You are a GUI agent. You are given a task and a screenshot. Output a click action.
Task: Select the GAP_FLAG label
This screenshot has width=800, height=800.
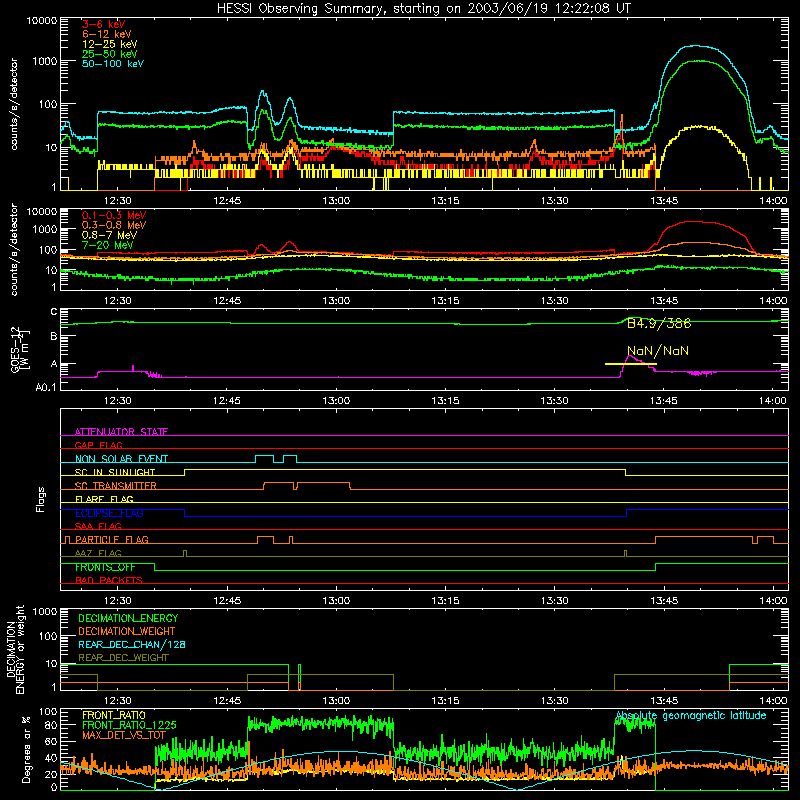pyautogui.click(x=98, y=445)
